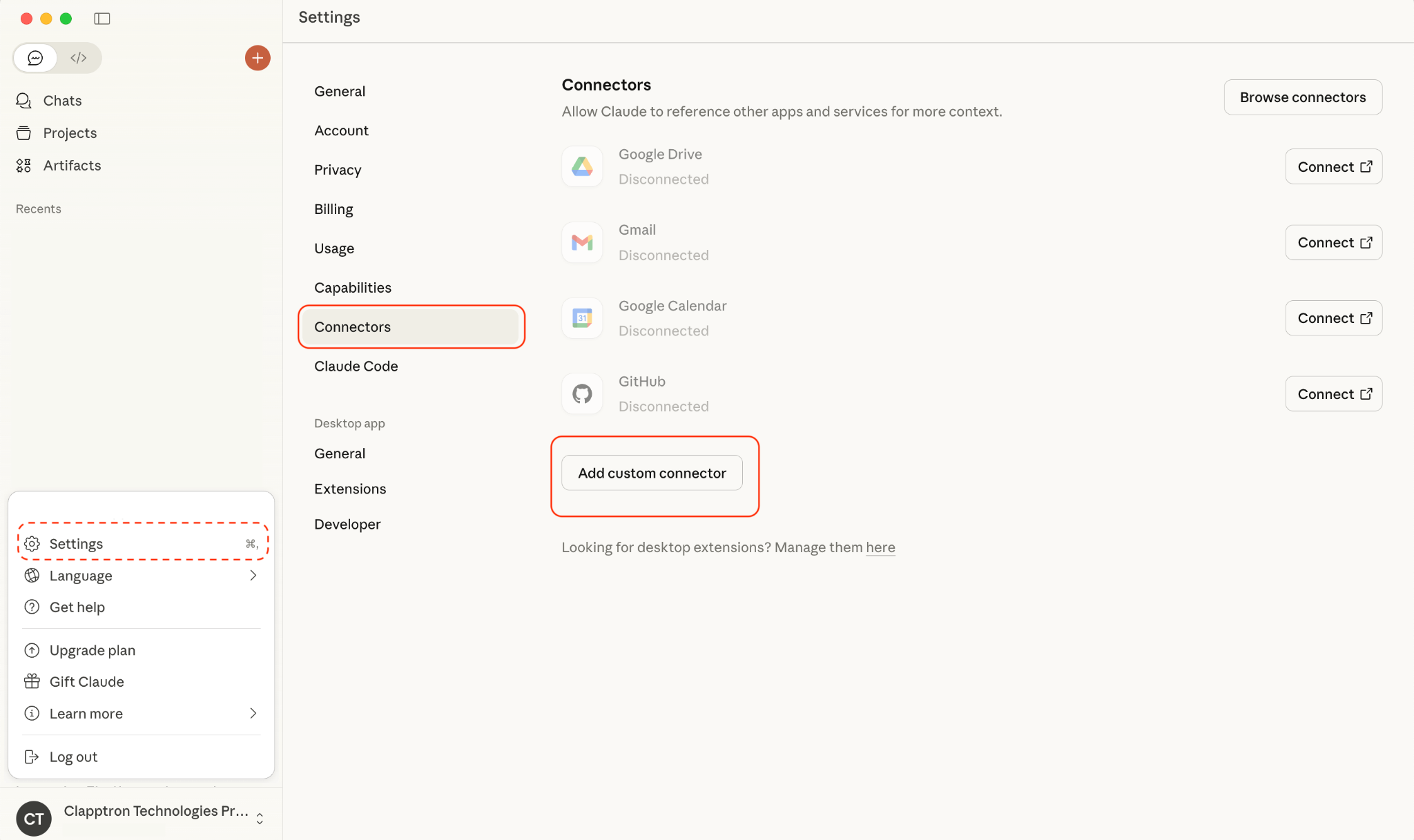1414x840 pixels.
Task: Click the new chat plus icon
Action: click(258, 58)
